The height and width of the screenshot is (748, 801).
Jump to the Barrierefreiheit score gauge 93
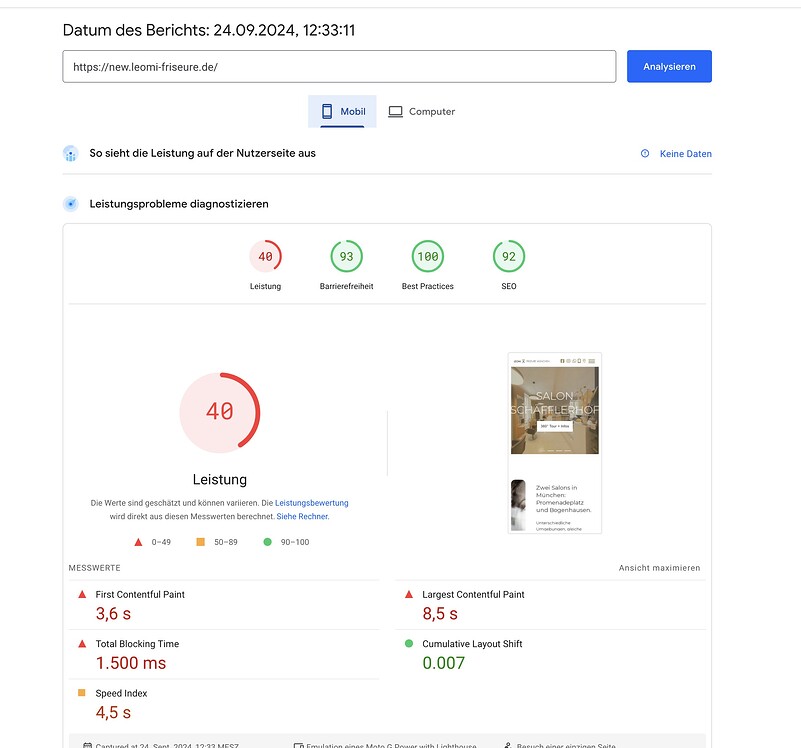346,257
